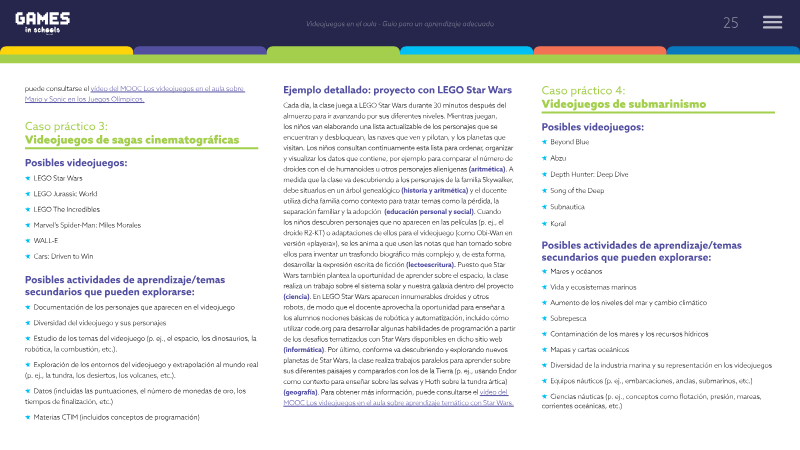The height and width of the screenshot is (450, 800).
Task: Click the Ejemplo detallado LEGO Star Wars heading
Action: [x=397, y=90]
